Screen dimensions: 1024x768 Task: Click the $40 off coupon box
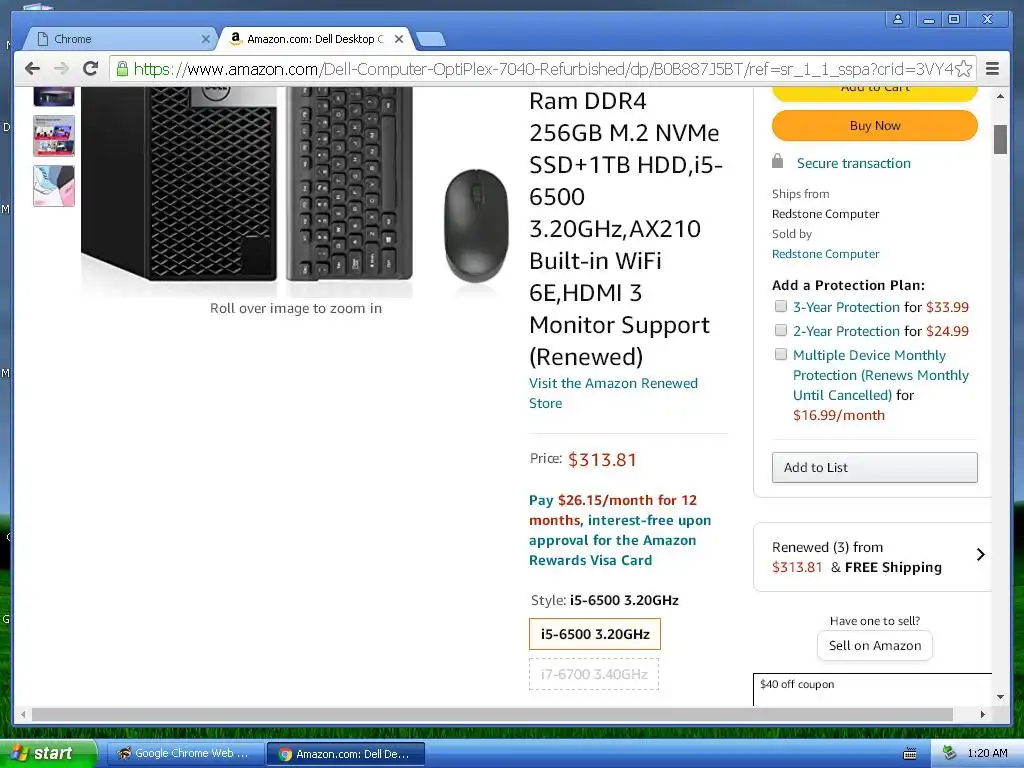pyautogui.click(x=872, y=689)
